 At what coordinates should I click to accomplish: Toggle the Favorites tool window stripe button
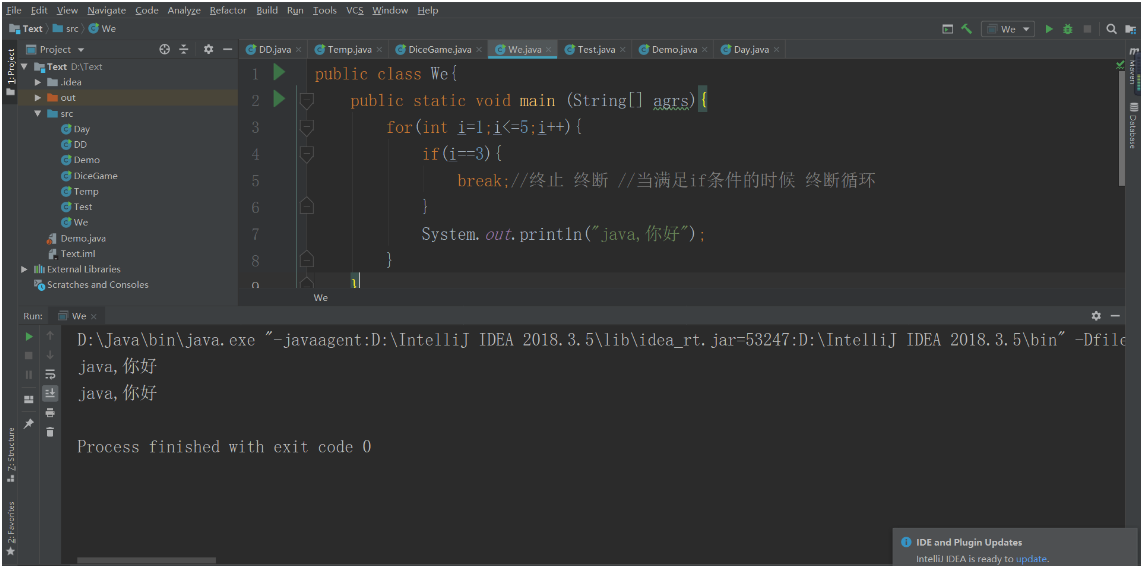point(10,528)
